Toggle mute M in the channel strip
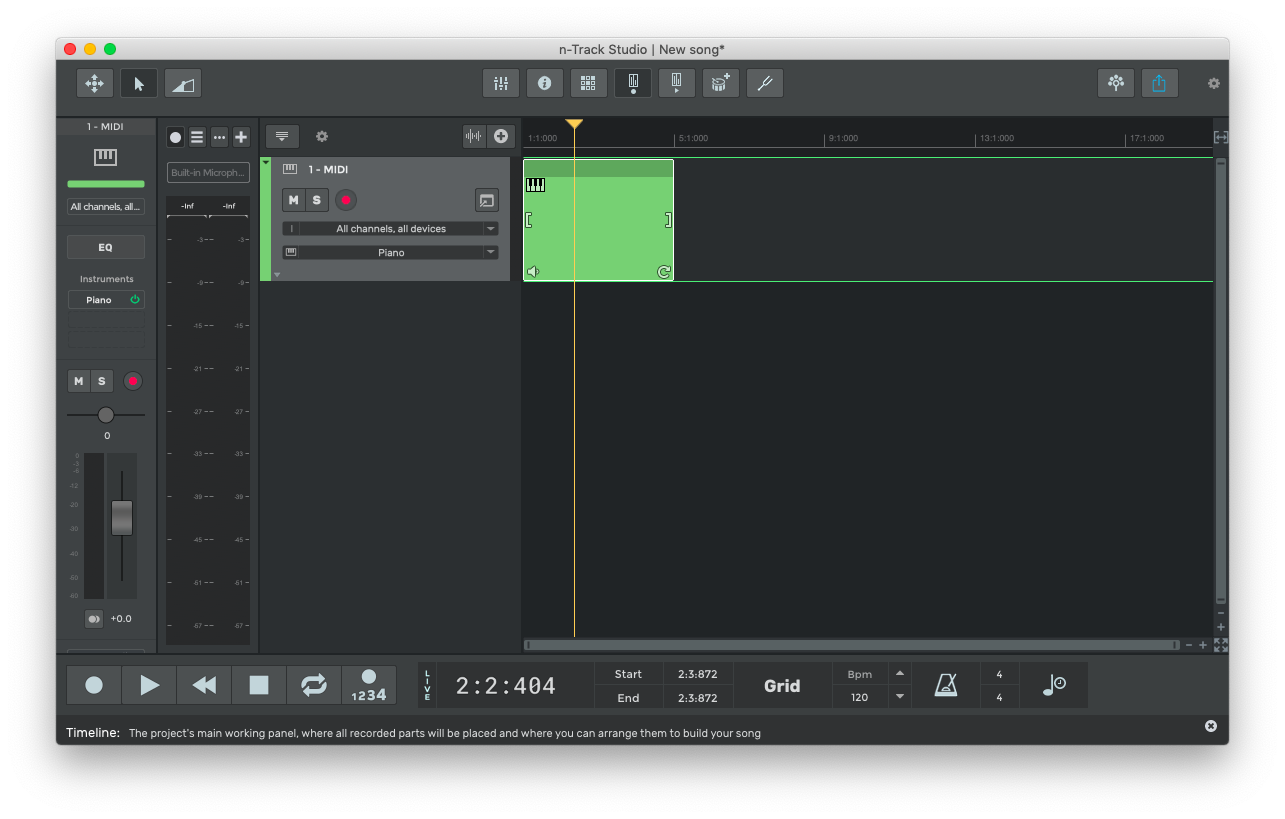 pos(79,381)
